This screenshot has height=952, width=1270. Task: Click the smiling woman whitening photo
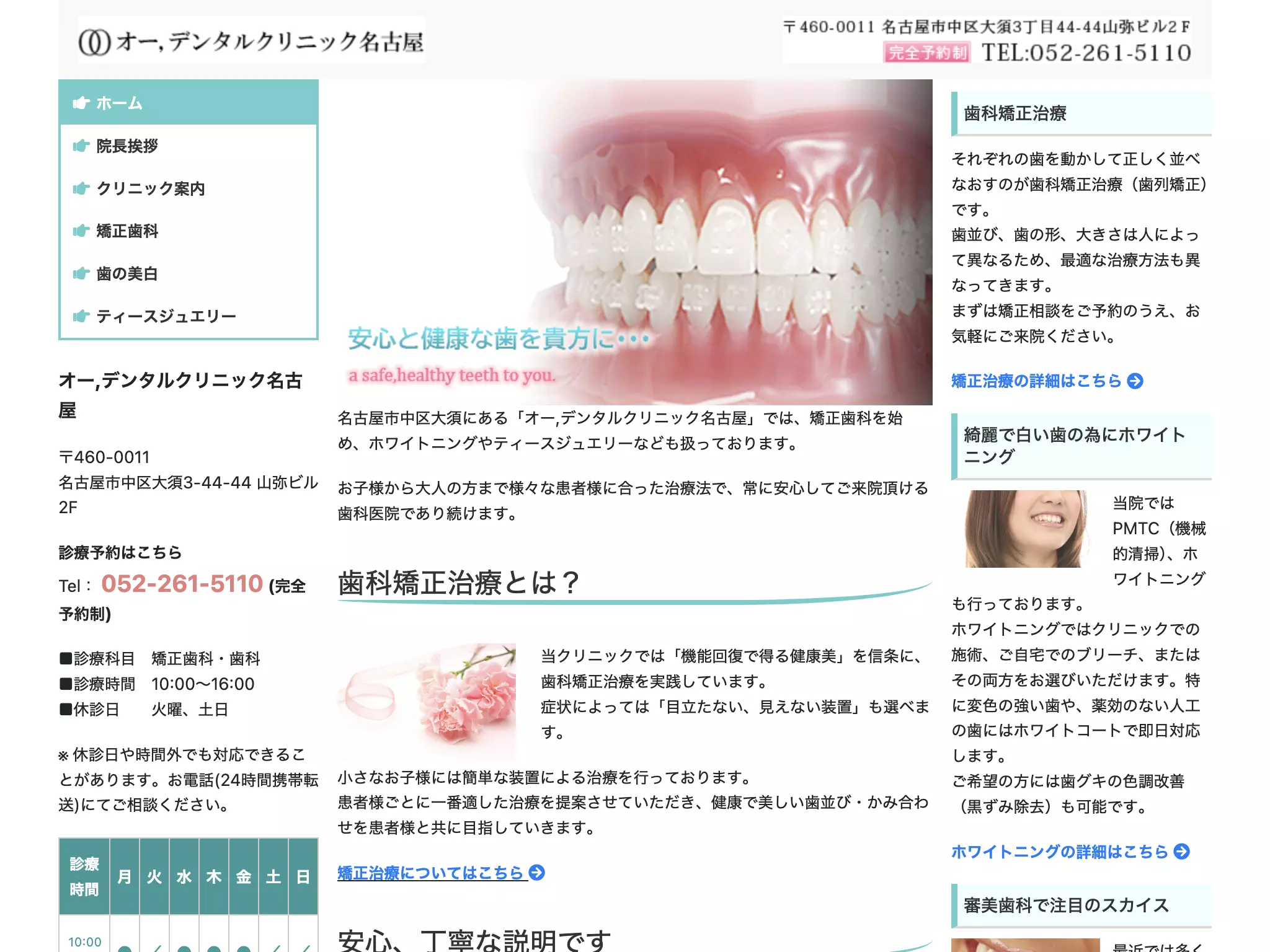pyautogui.click(x=1026, y=529)
